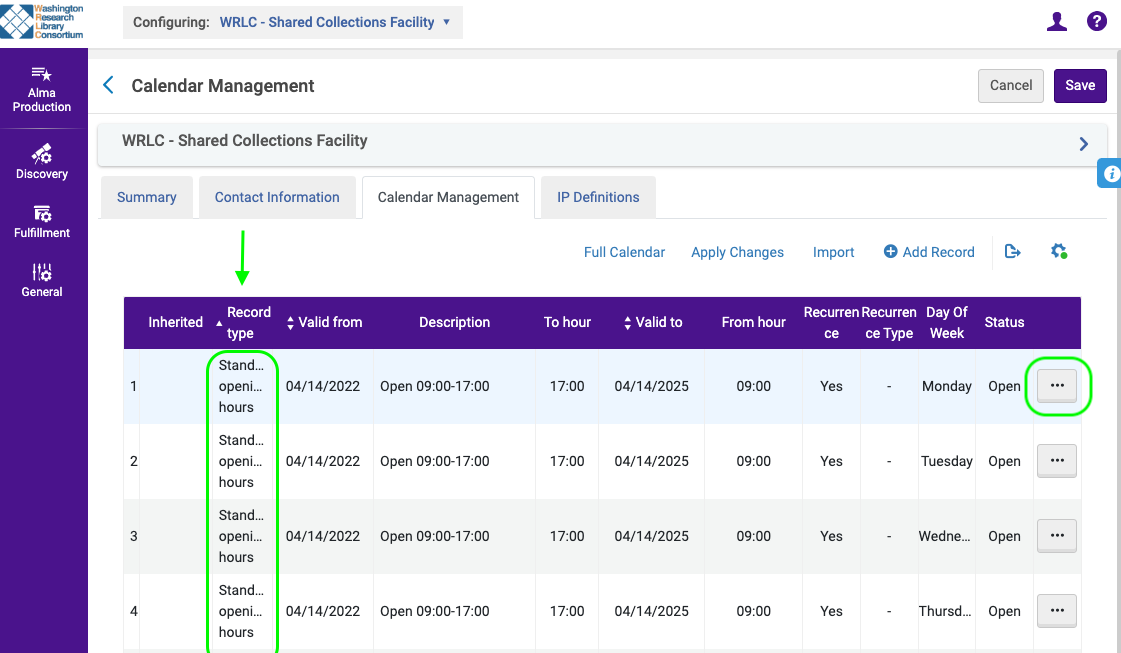Select the Monday cell in row 1
Viewport: 1121px width, 653px height.
coord(947,386)
